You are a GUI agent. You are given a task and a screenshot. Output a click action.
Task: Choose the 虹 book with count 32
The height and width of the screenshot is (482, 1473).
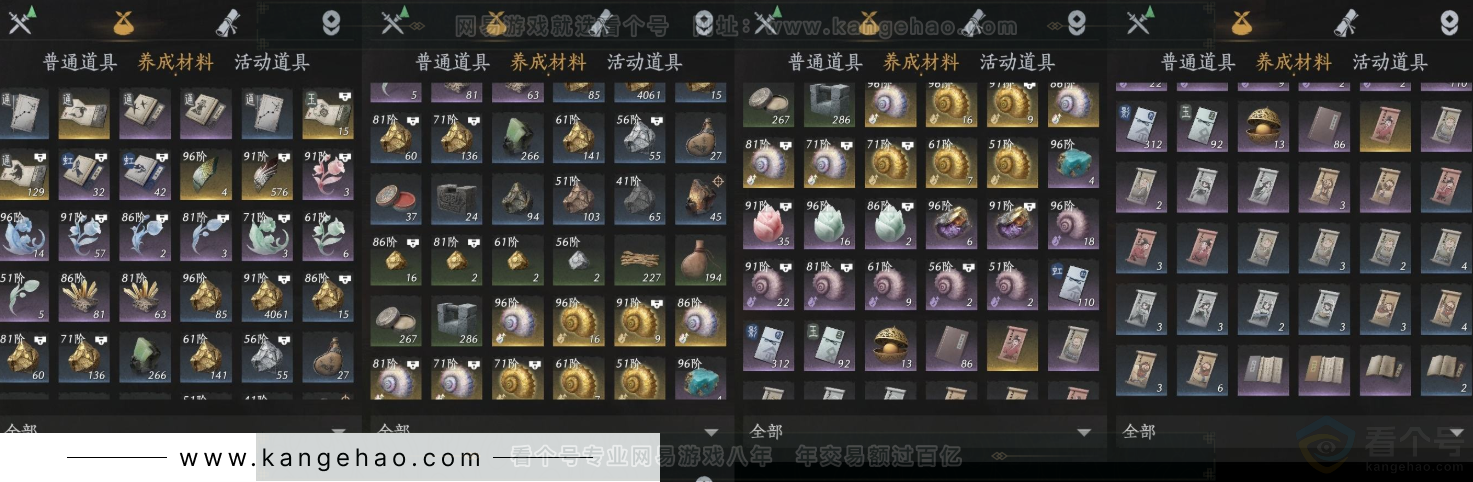[x=84, y=174]
